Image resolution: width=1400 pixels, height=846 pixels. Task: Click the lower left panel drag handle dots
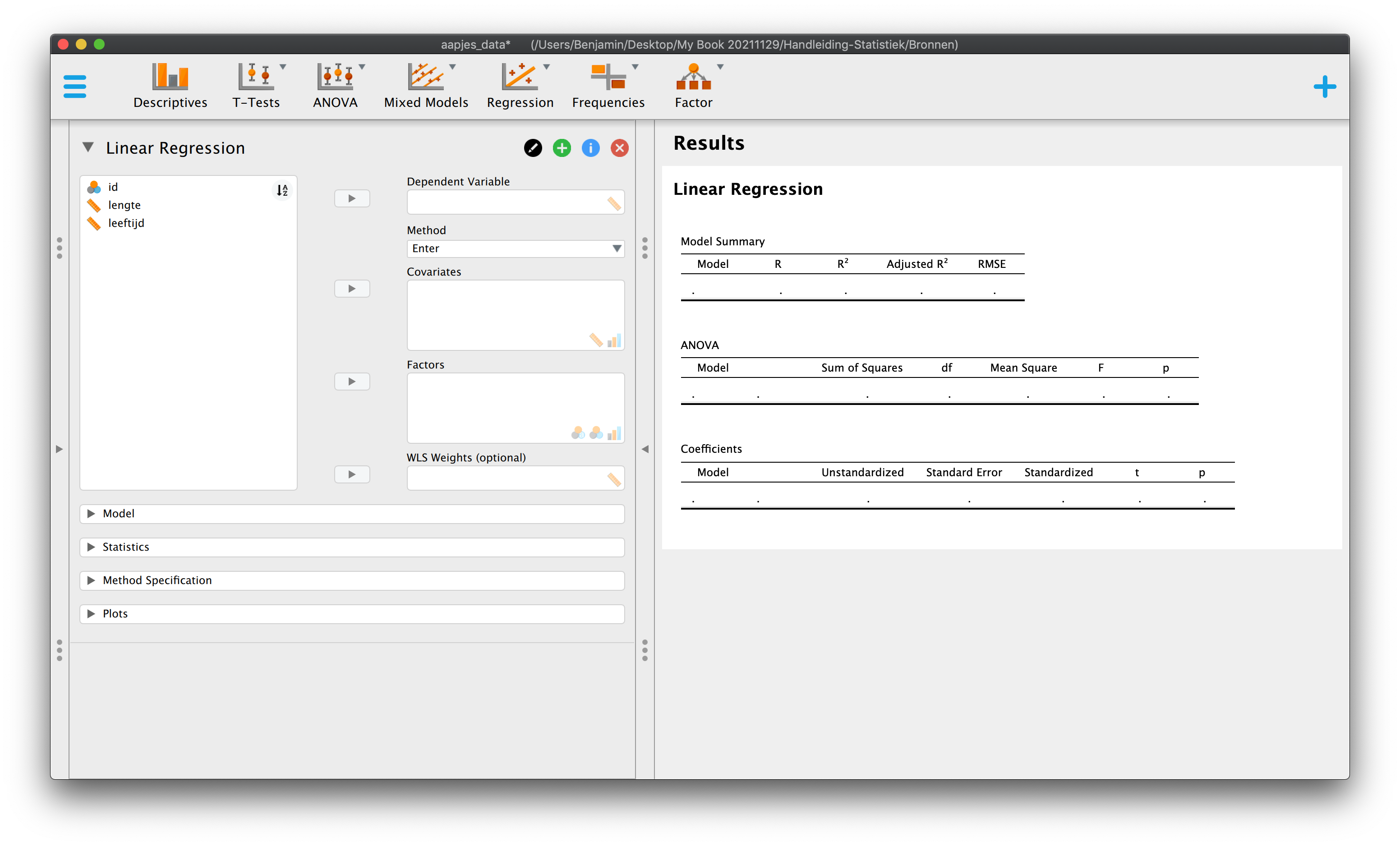59,651
